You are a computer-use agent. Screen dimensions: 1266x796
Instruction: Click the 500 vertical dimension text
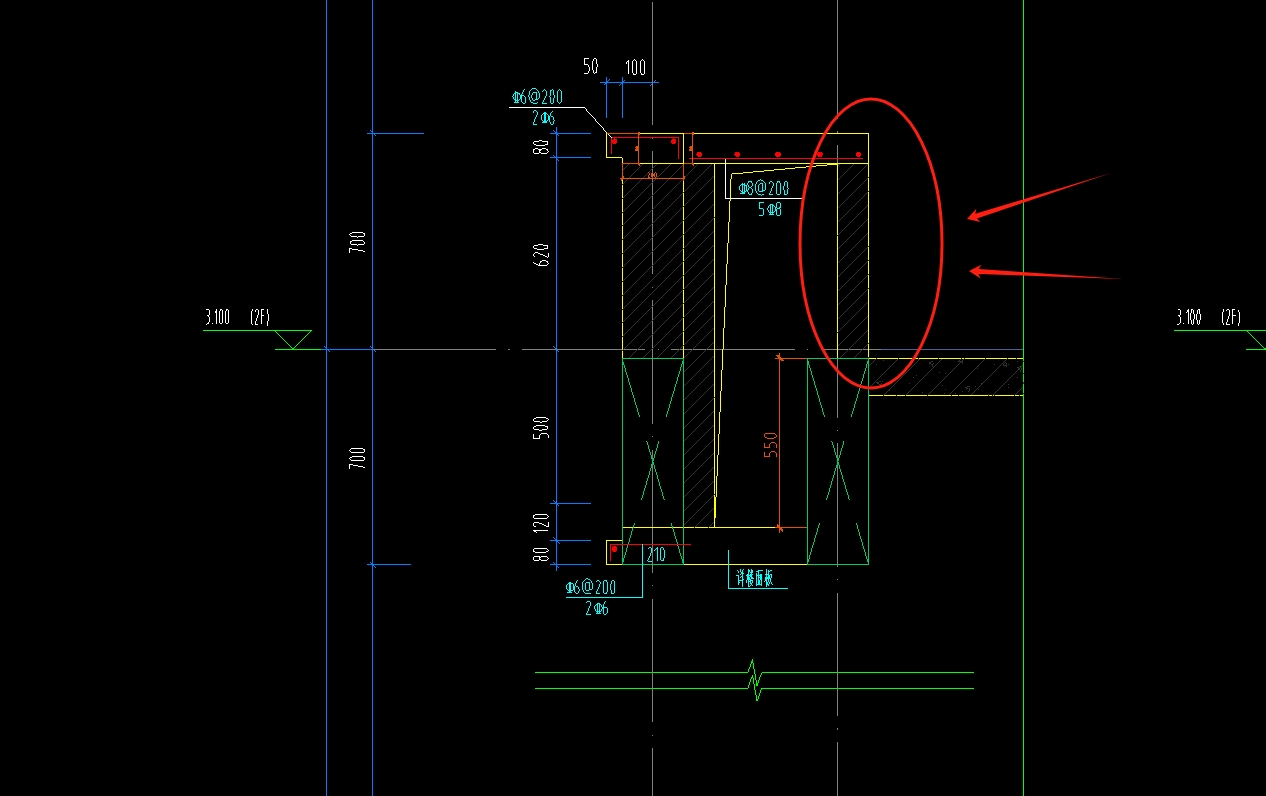point(543,428)
